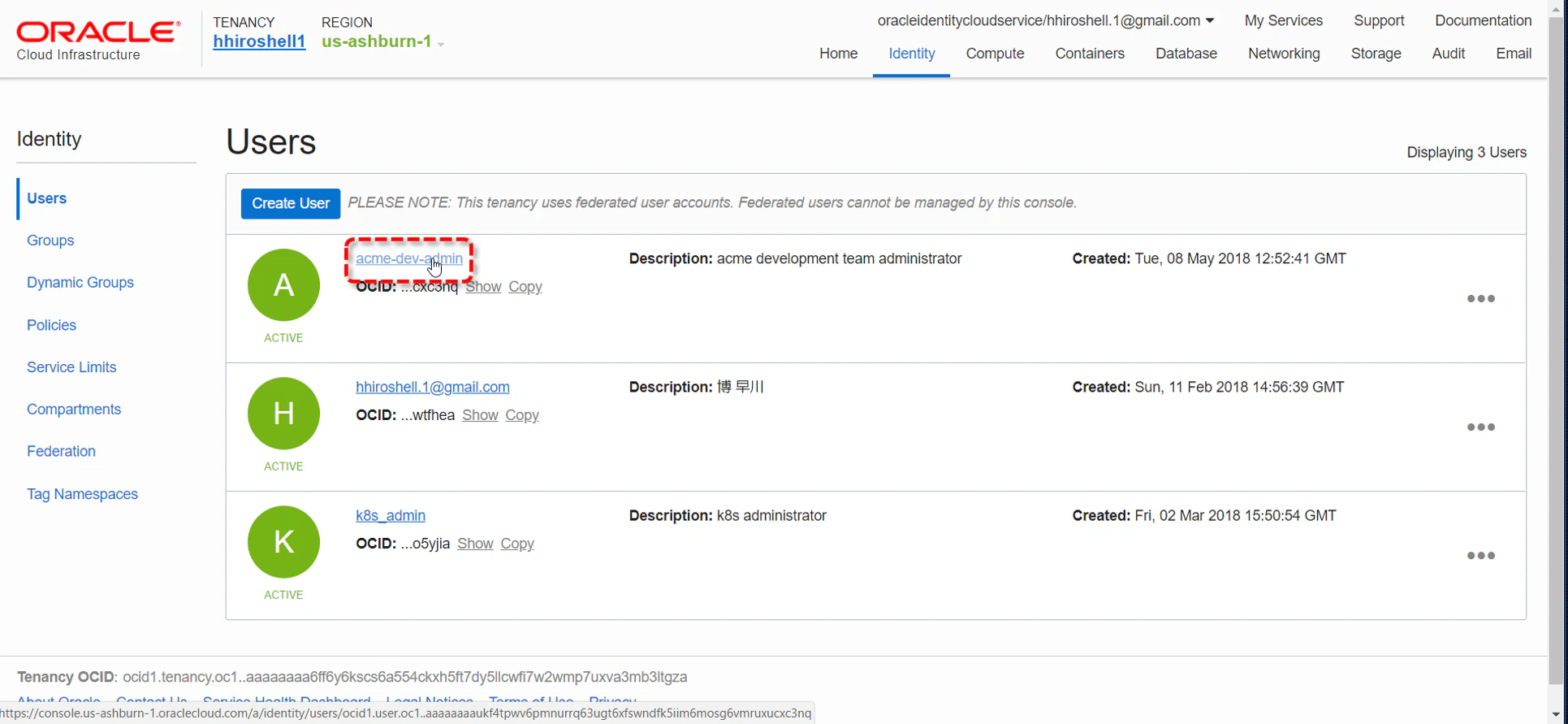Open actions menu for acme-dev-admin row

point(1480,299)
